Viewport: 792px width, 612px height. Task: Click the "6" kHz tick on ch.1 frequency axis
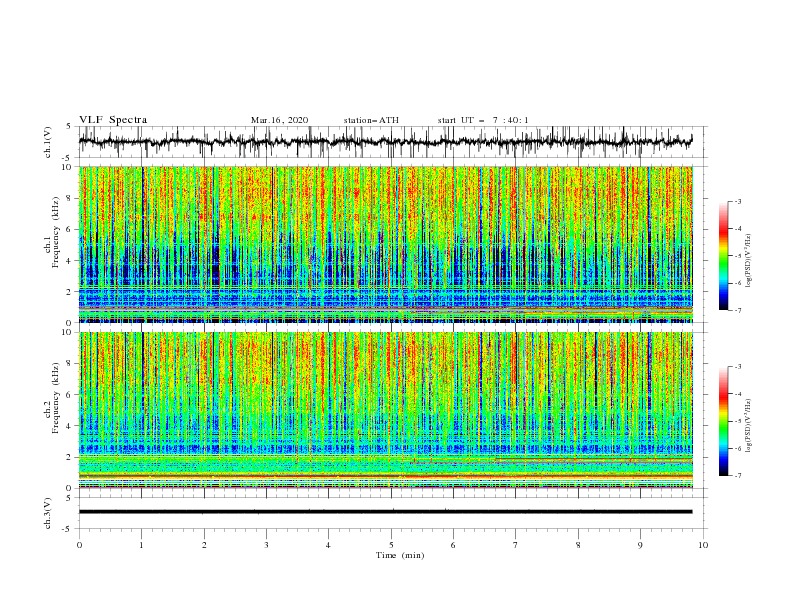70,230
